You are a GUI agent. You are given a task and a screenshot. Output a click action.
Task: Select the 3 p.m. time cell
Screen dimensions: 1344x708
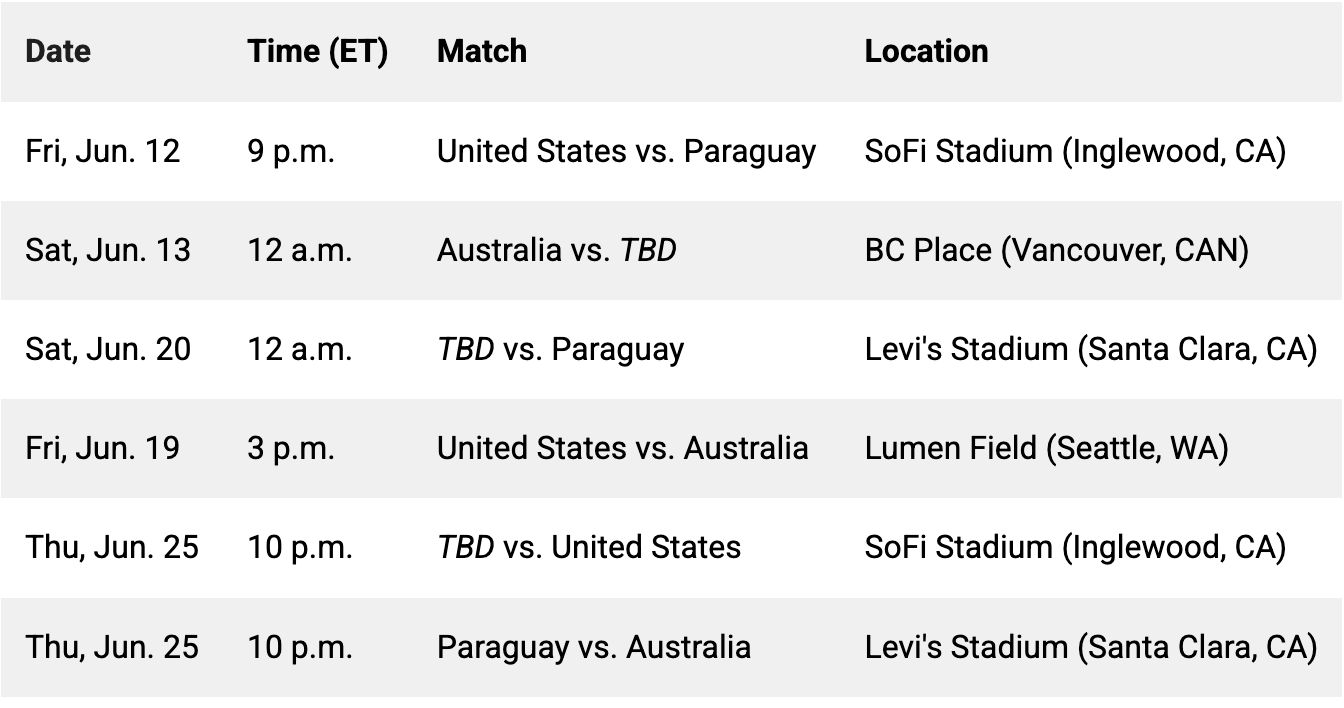click(x=291, y=448)
